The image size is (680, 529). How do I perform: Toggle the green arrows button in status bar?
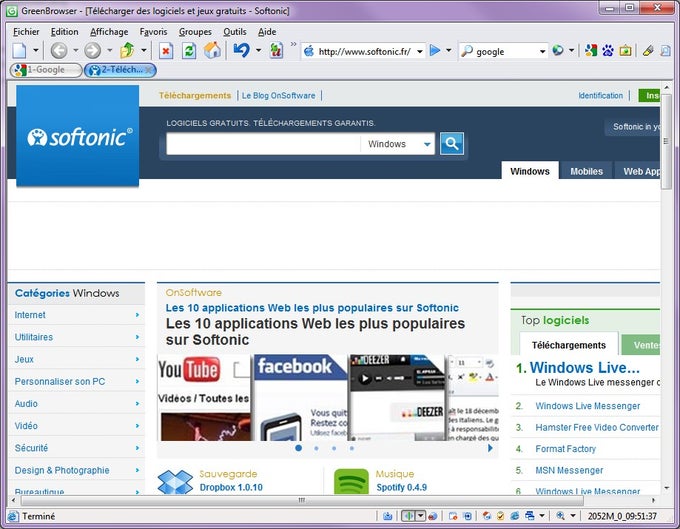click(x=408, y=516)
